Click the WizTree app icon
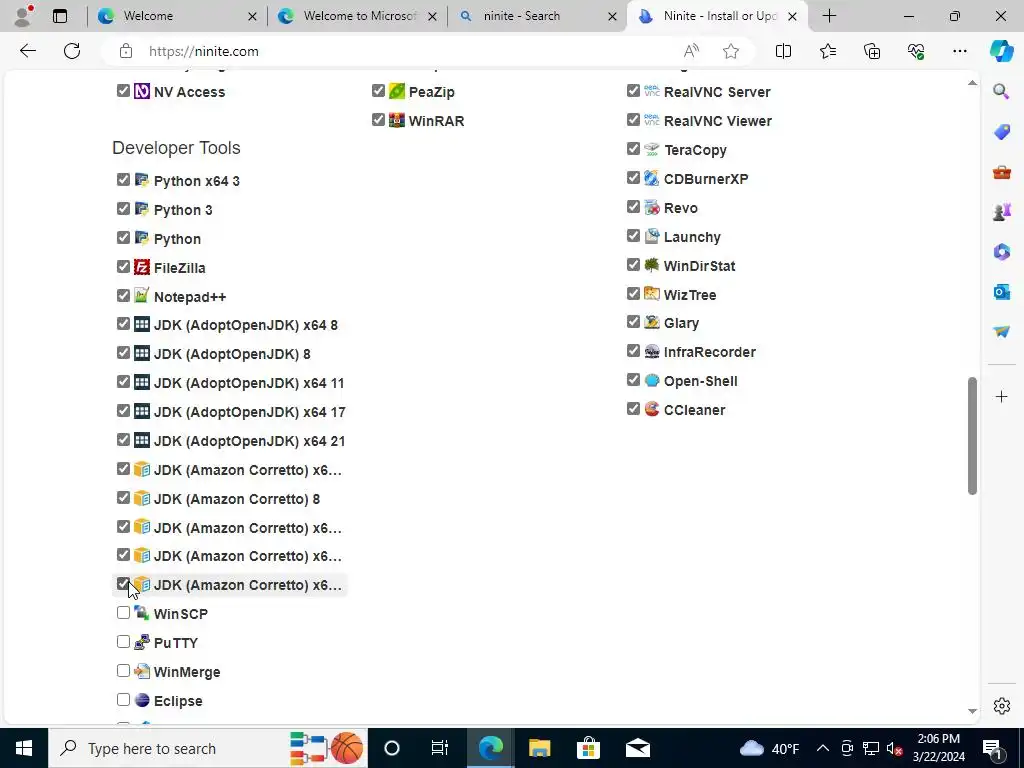Image resolution: width=1024 pixels, height=768 pixels. point(652,294)
